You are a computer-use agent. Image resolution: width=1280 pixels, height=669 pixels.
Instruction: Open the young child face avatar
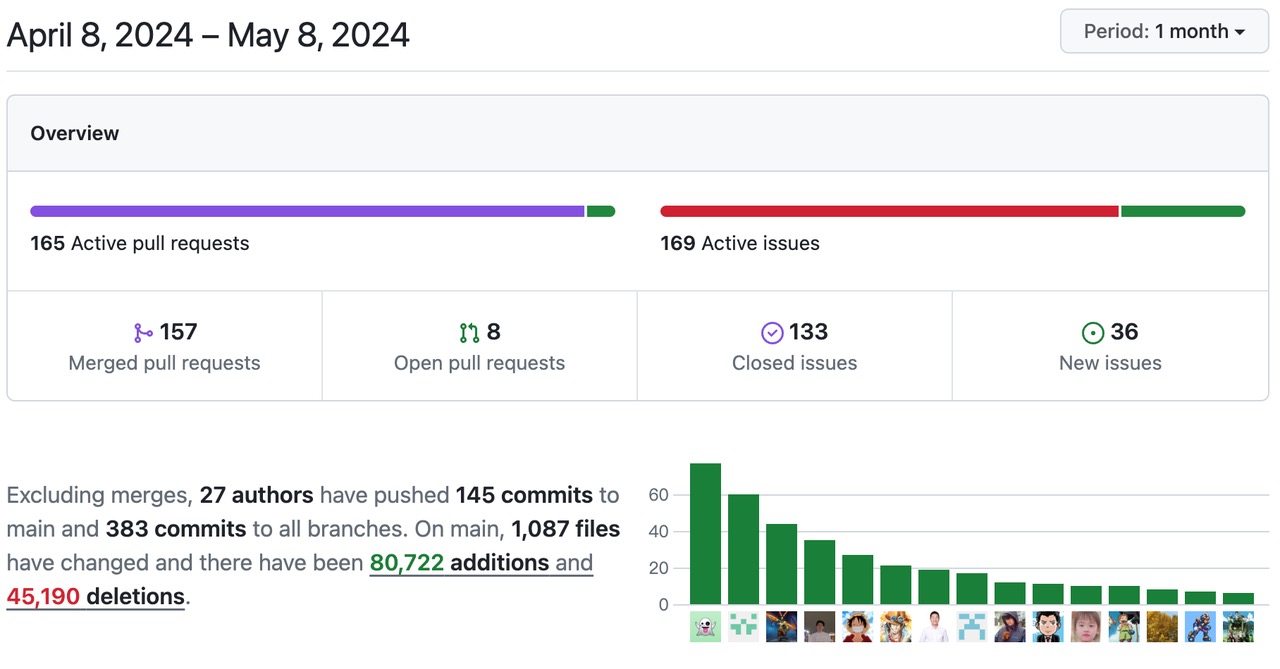[1085, 626]
